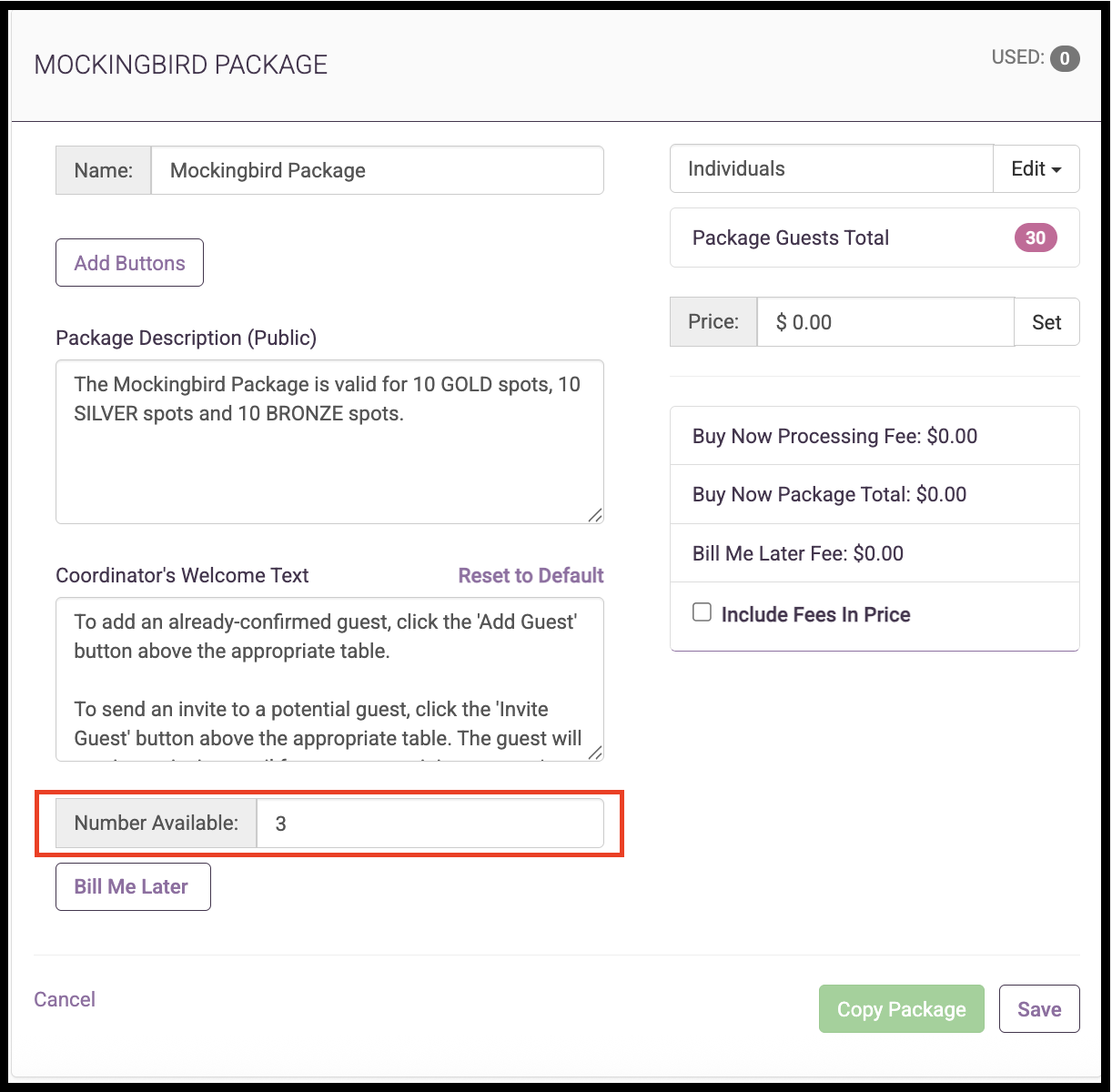Use the Welcome Text resize handle
Viewport: 1112px width, 1092px height.
click(594, 752)
